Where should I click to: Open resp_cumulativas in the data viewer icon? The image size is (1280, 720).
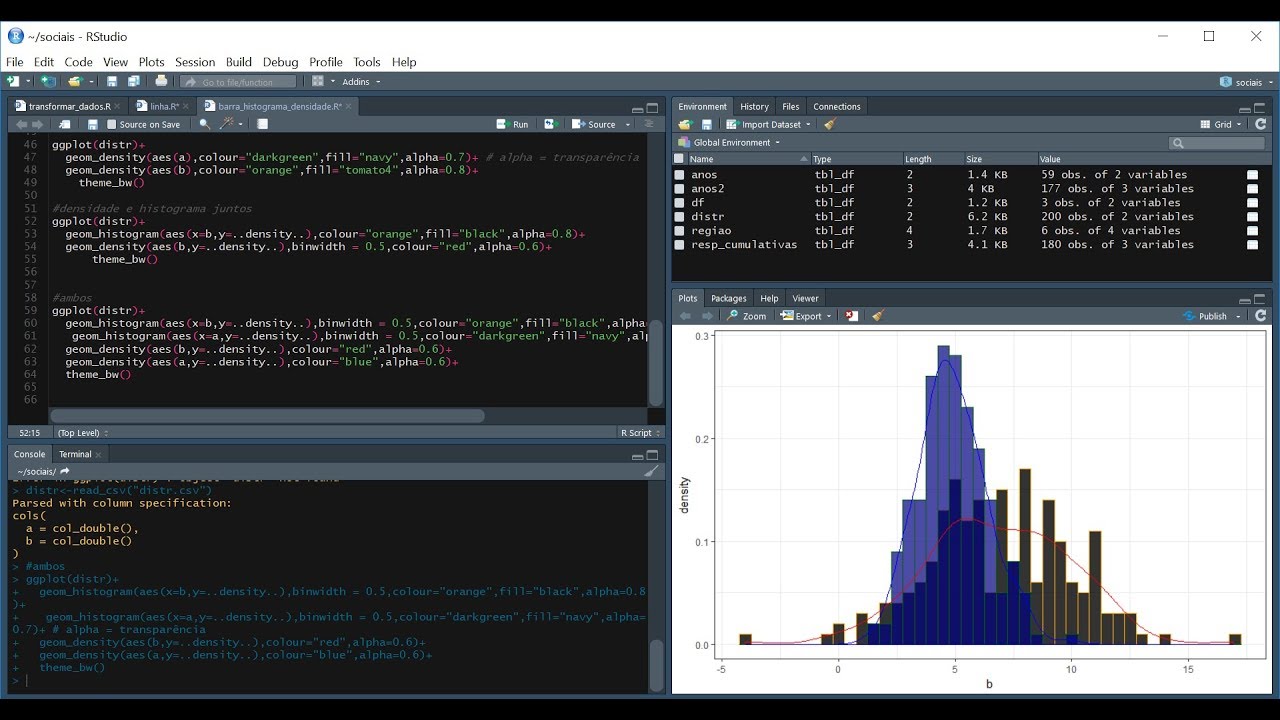point(1252,245)
